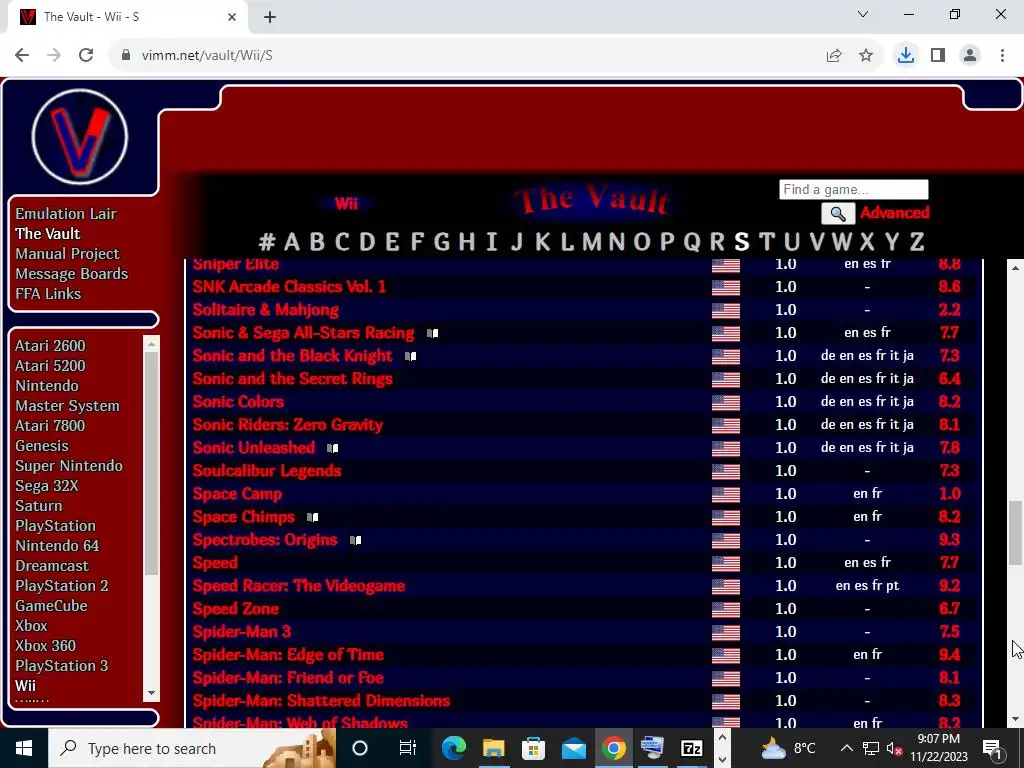Click manual icon beside Space Chimps
This screenshot has height=768, width=1024.
[x=312, y=517]
